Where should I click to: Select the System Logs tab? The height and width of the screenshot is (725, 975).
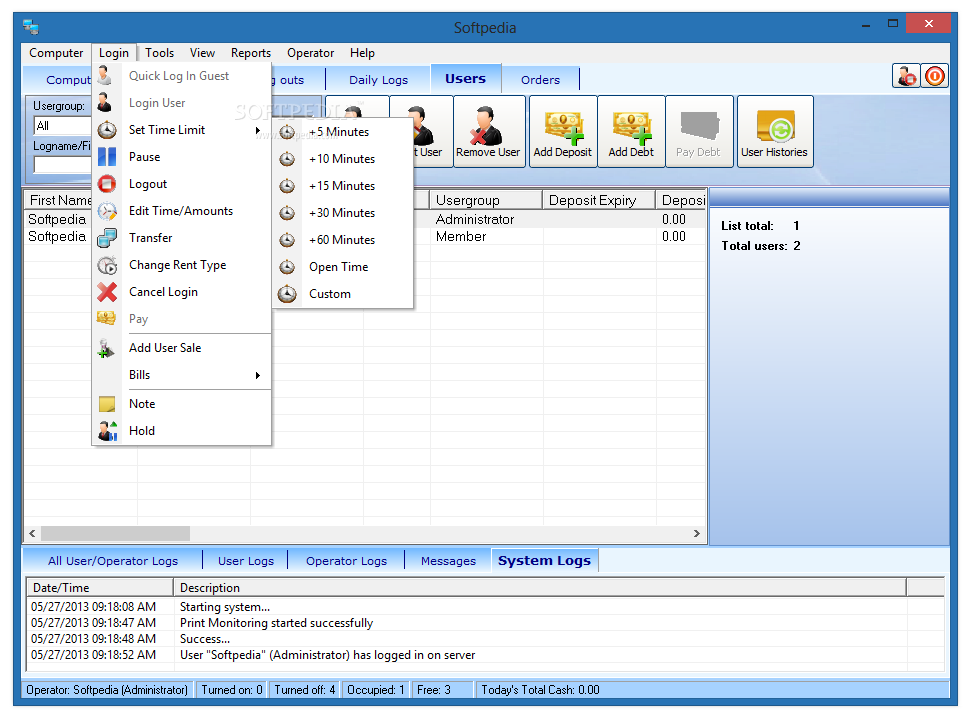click(544, 560)
